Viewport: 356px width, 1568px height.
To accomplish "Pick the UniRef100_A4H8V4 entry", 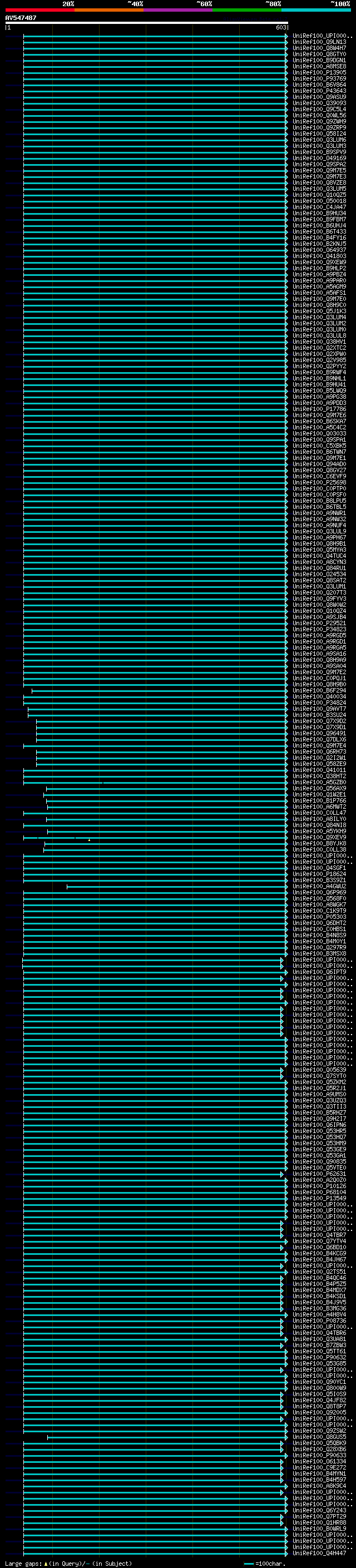I will 319,1315.
